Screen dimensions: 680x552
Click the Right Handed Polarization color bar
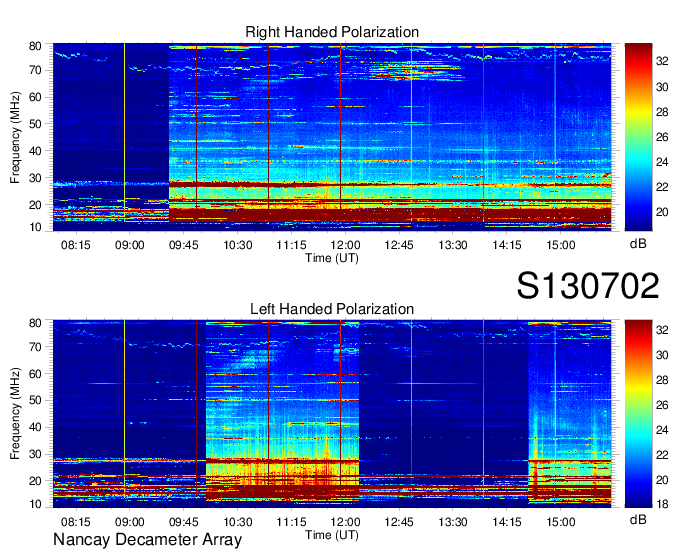638,137
